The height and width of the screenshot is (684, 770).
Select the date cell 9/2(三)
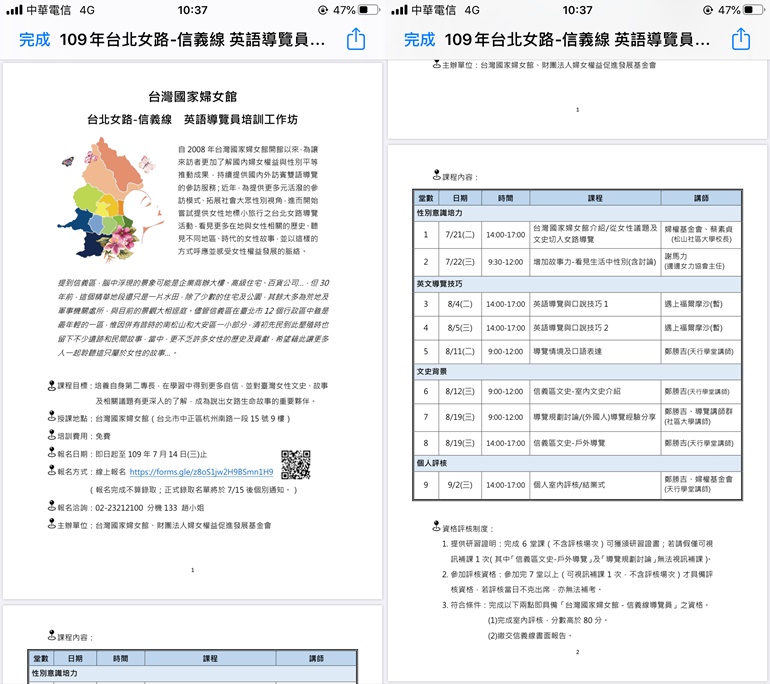click(460, 485)
